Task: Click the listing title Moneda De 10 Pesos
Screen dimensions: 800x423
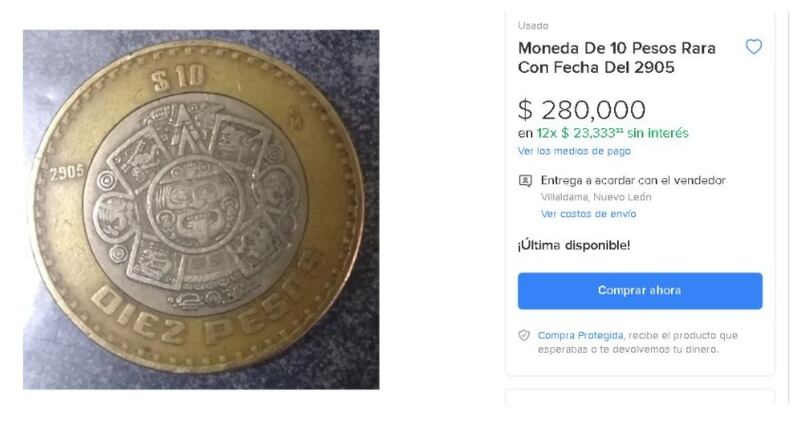Action: (x=616, y=58)
